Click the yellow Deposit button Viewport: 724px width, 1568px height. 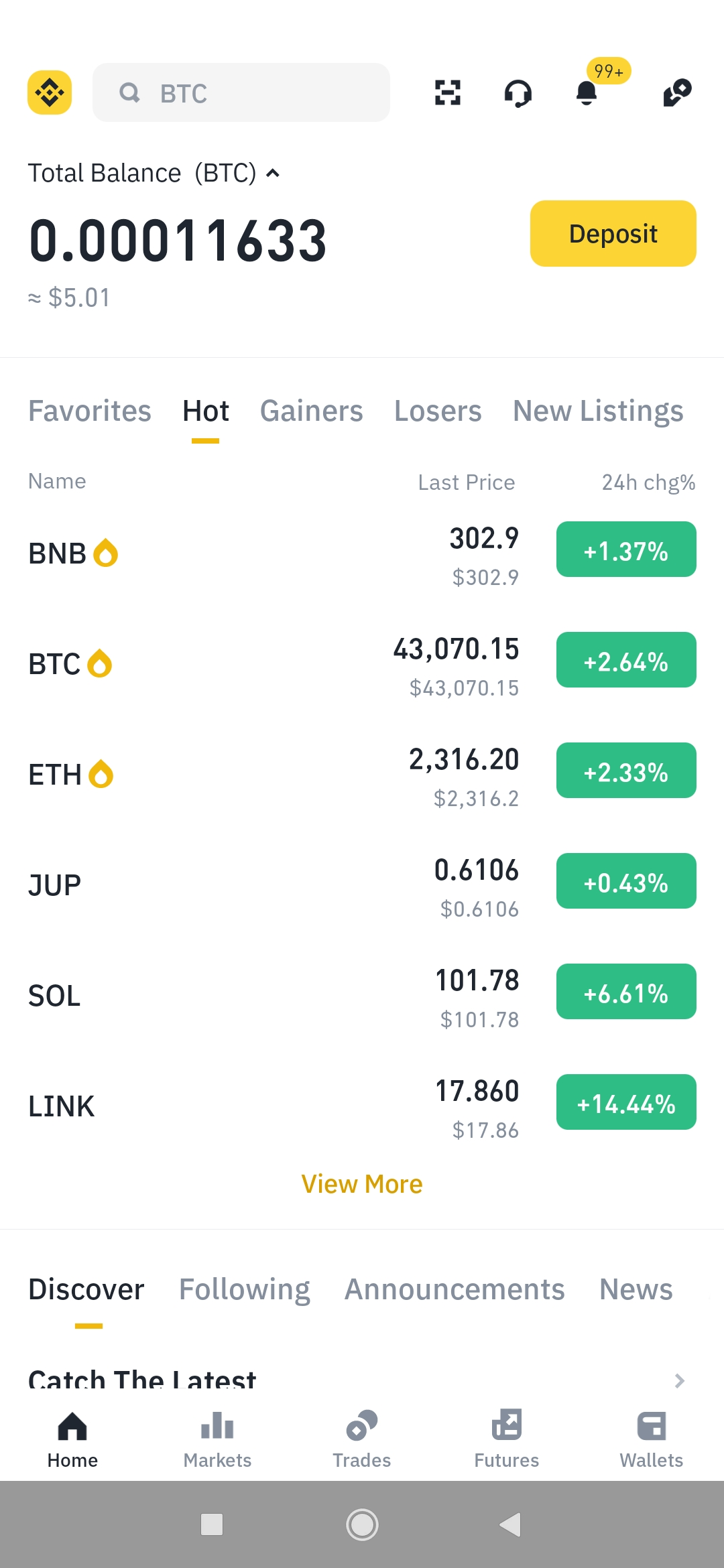click(x=613, y=233)
